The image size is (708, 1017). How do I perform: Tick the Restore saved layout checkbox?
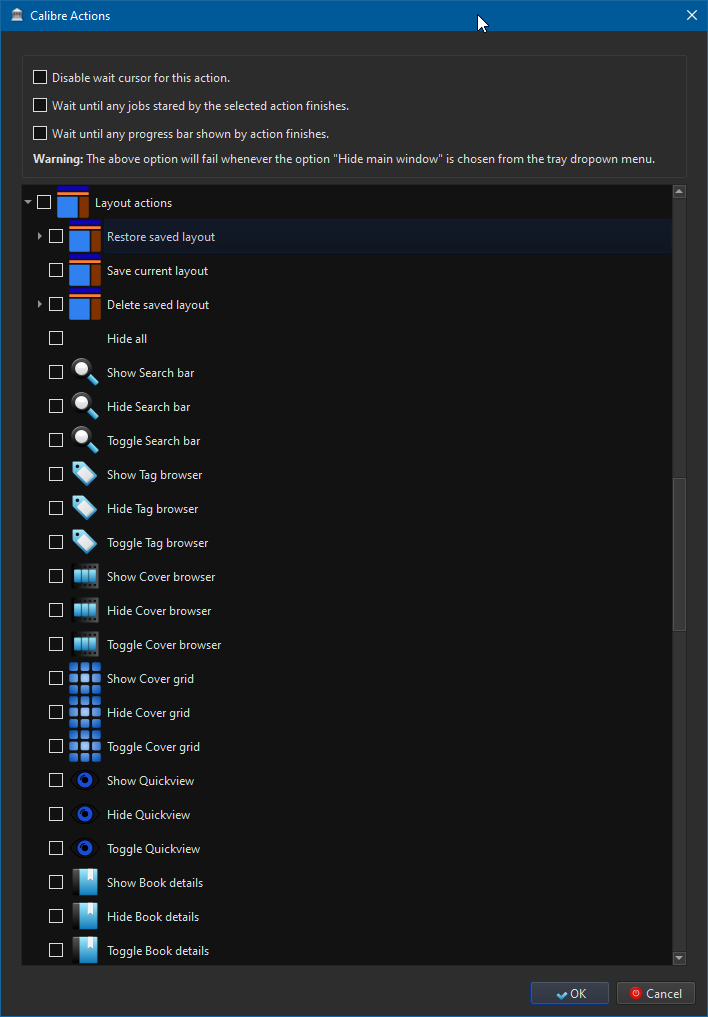(56, 237)
